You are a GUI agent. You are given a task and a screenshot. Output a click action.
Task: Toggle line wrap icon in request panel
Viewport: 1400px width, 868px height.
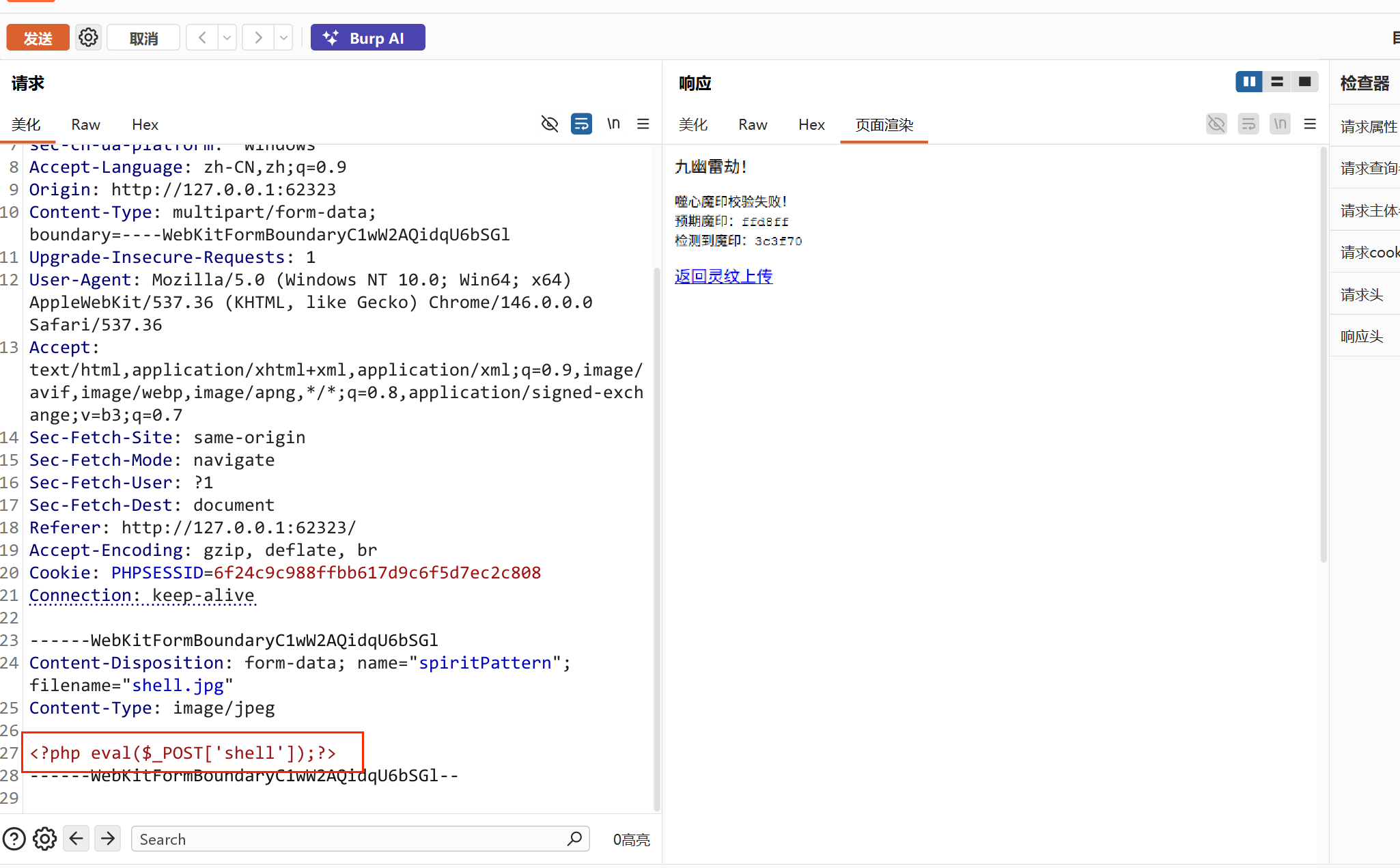click(581, 124)
